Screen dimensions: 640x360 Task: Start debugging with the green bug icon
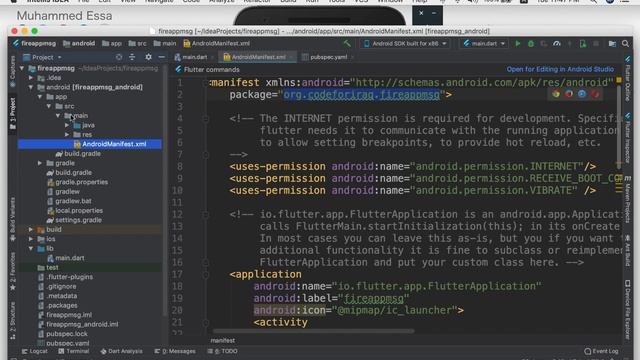pos(531,43)
